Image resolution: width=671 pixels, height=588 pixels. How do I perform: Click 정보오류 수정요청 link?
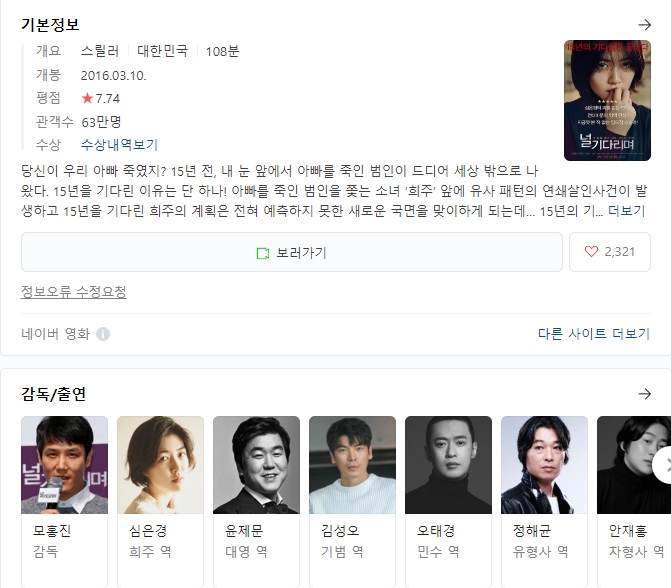(x=74, y=292)
